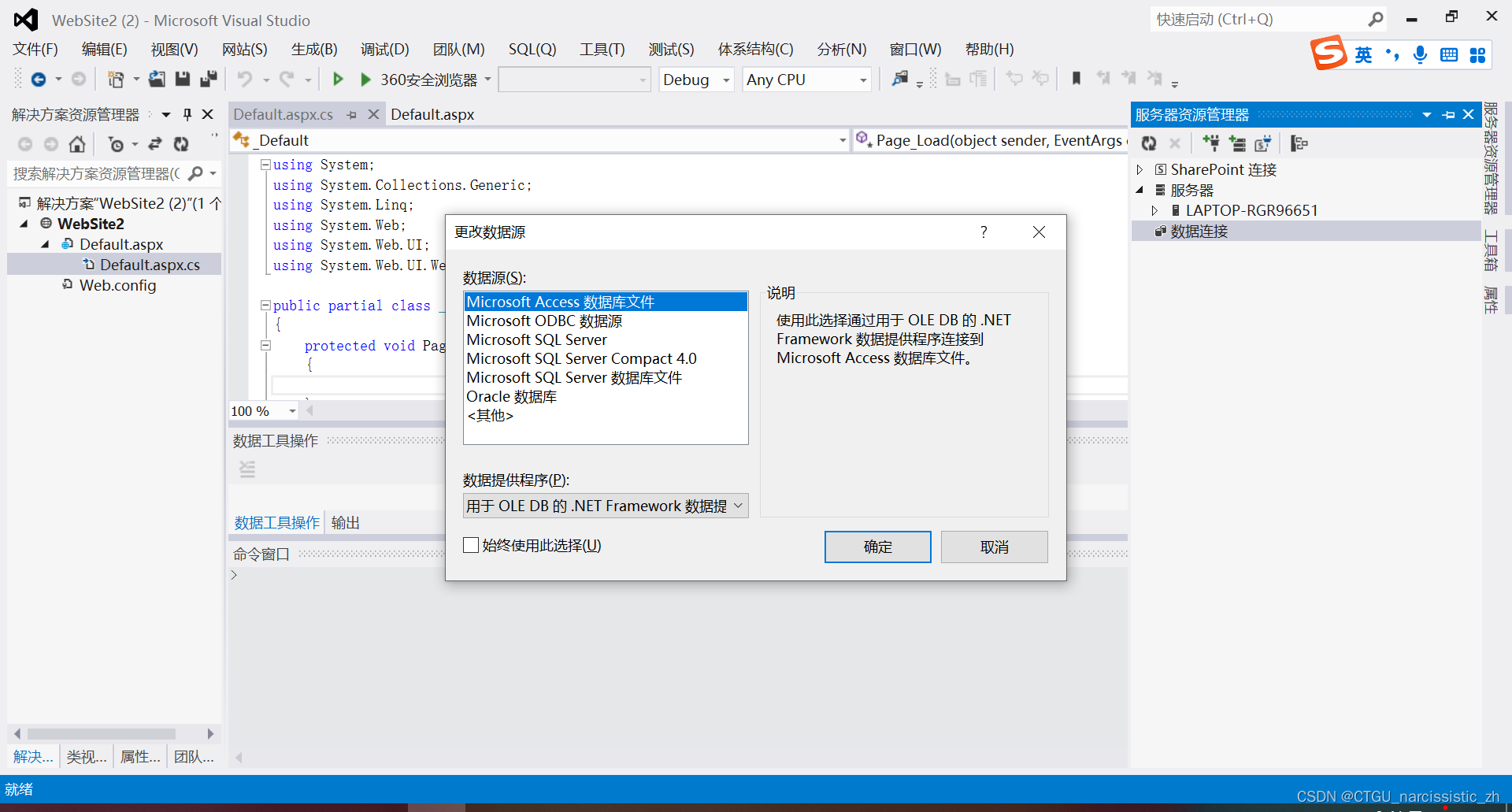Open the Any CPU platform dropdown
1512x812 pixels.
click(x=863, y=80)
